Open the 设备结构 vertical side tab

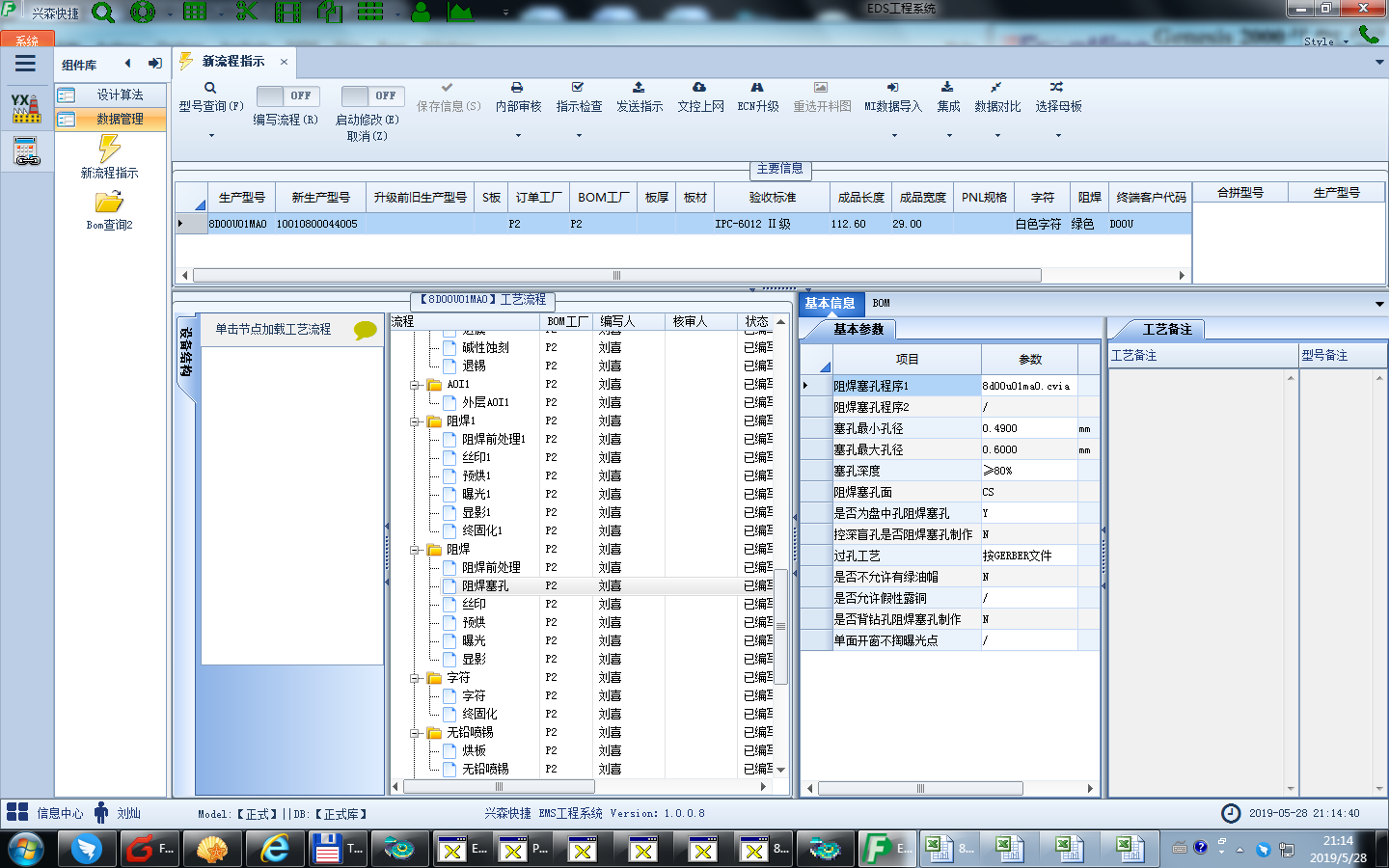186,351
